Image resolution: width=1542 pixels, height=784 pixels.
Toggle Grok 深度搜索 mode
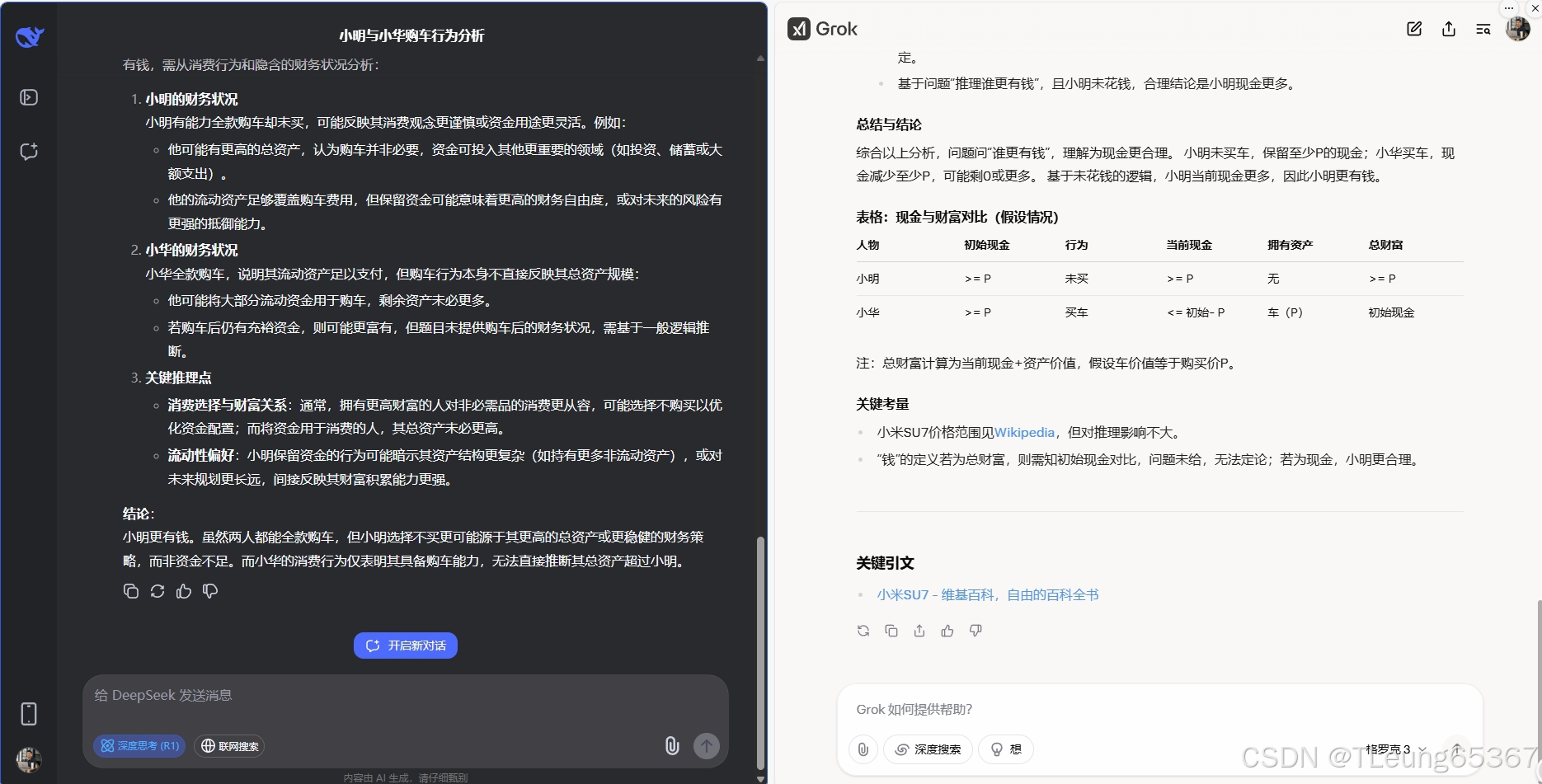pyautogui.click(x=928, y=749)
